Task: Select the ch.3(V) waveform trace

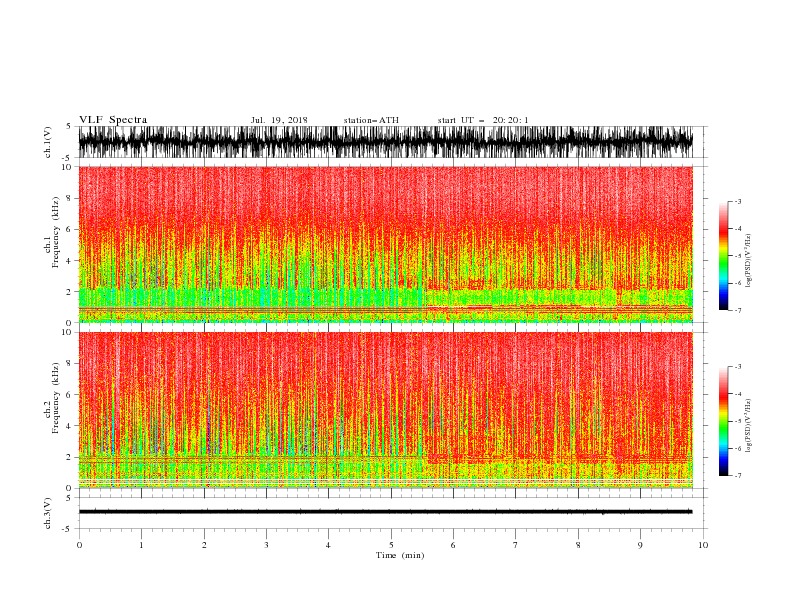Action: pos(385,512)
